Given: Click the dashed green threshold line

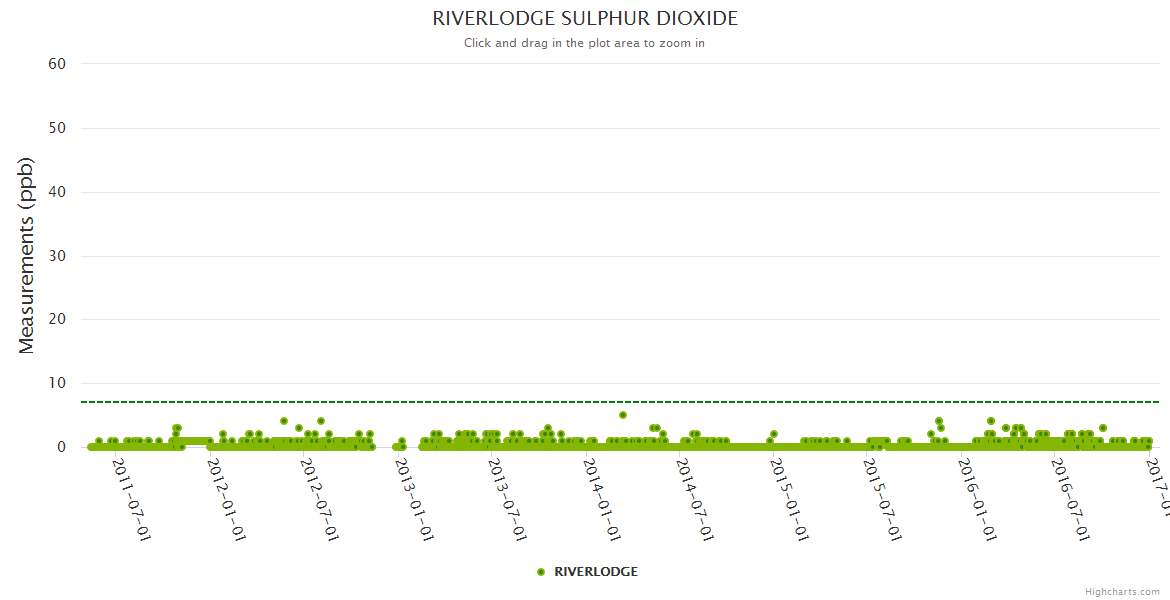Looking at the screenshot, I should tap(500, 402).
